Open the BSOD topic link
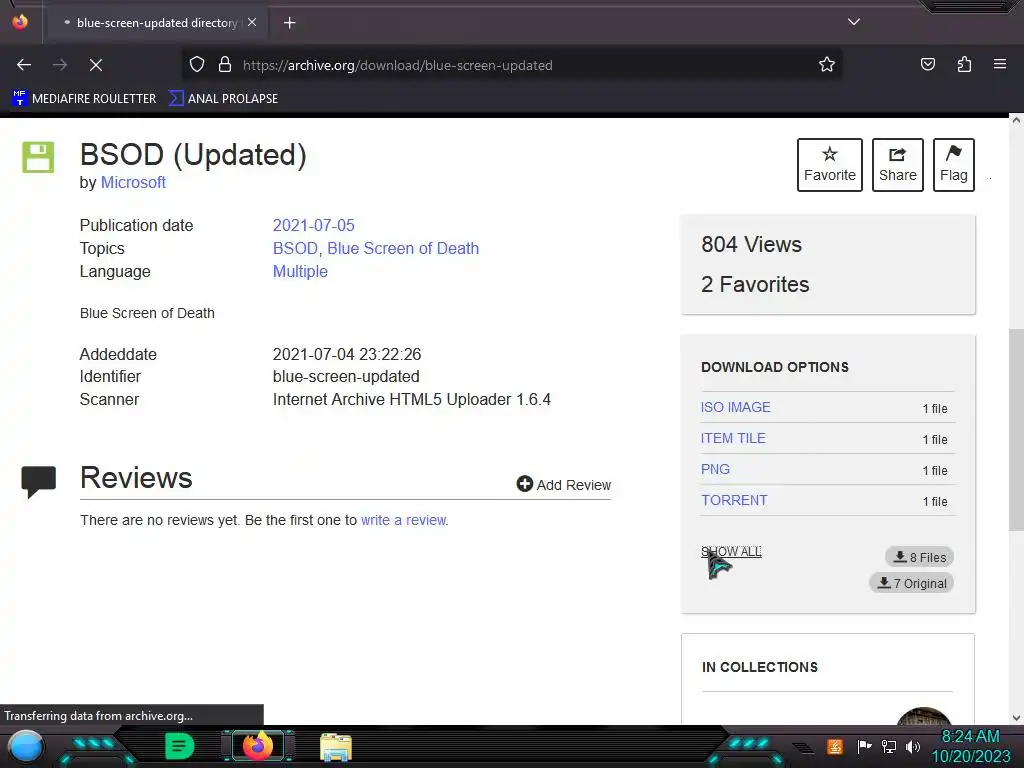The image size is (1024, 768). click(x=295, y=248)
